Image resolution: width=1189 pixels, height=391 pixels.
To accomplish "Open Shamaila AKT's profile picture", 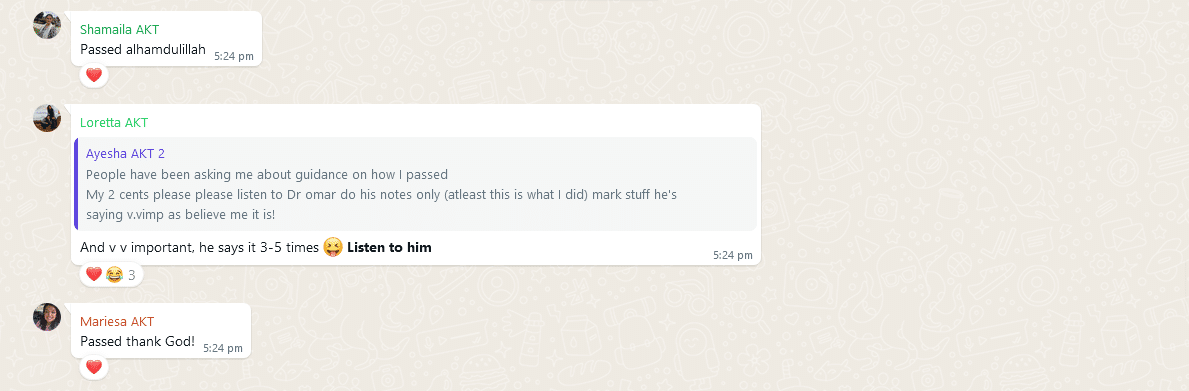I will [x=47, y=25].
